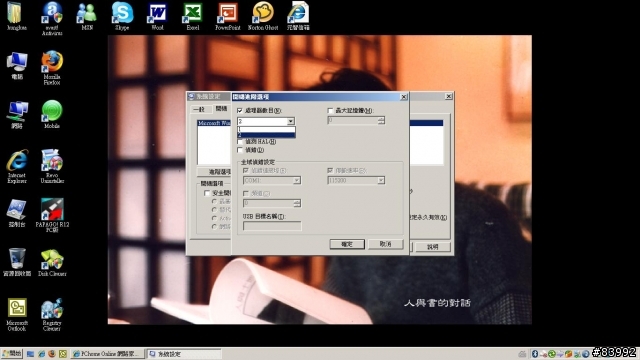Screen dimensions: 640x360
Task: Switch to the 一般 tab in the background window
Action: [x=199, y=109]
